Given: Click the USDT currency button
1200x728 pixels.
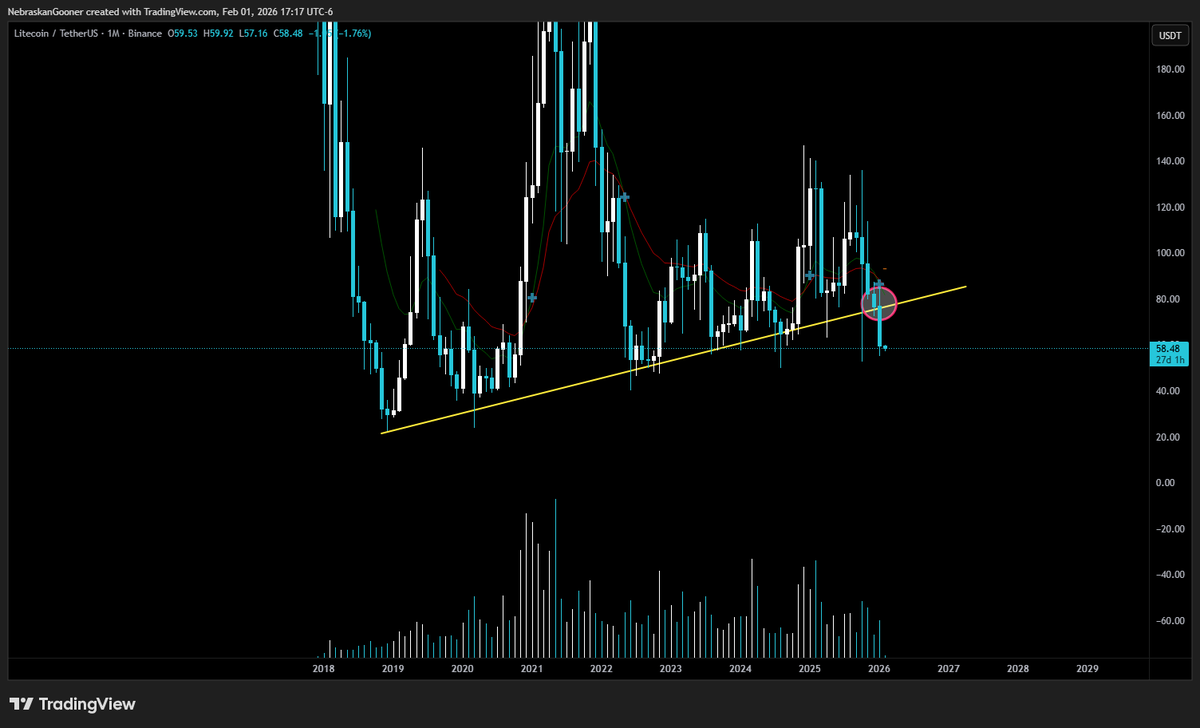Looking at the screenshot, I should point(1170,35).
